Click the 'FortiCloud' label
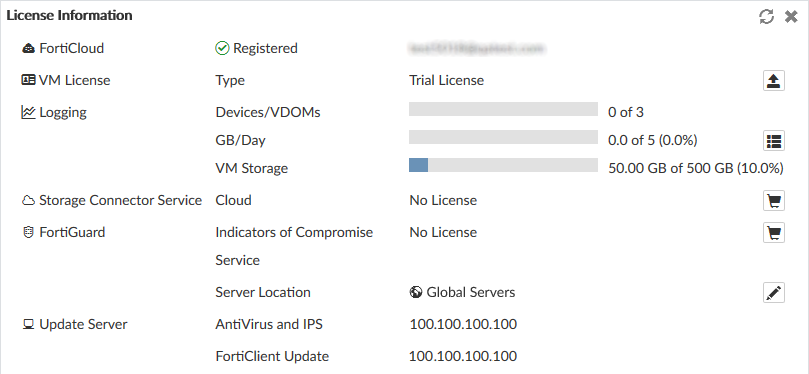 (x=72, y=48)
